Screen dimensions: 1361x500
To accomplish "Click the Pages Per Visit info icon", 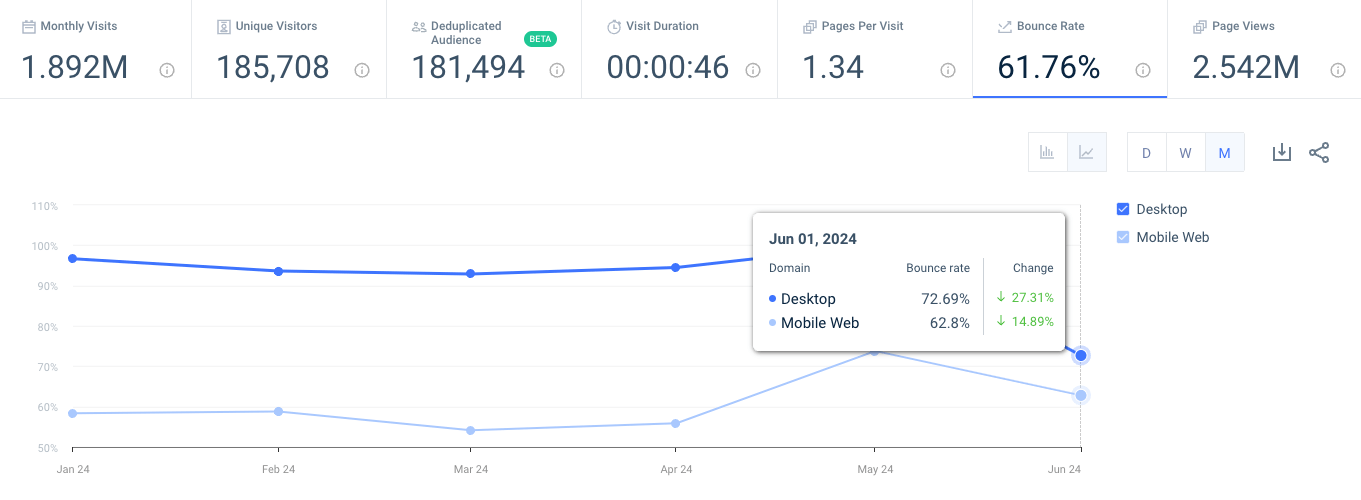I will click(x=948, y=70).
